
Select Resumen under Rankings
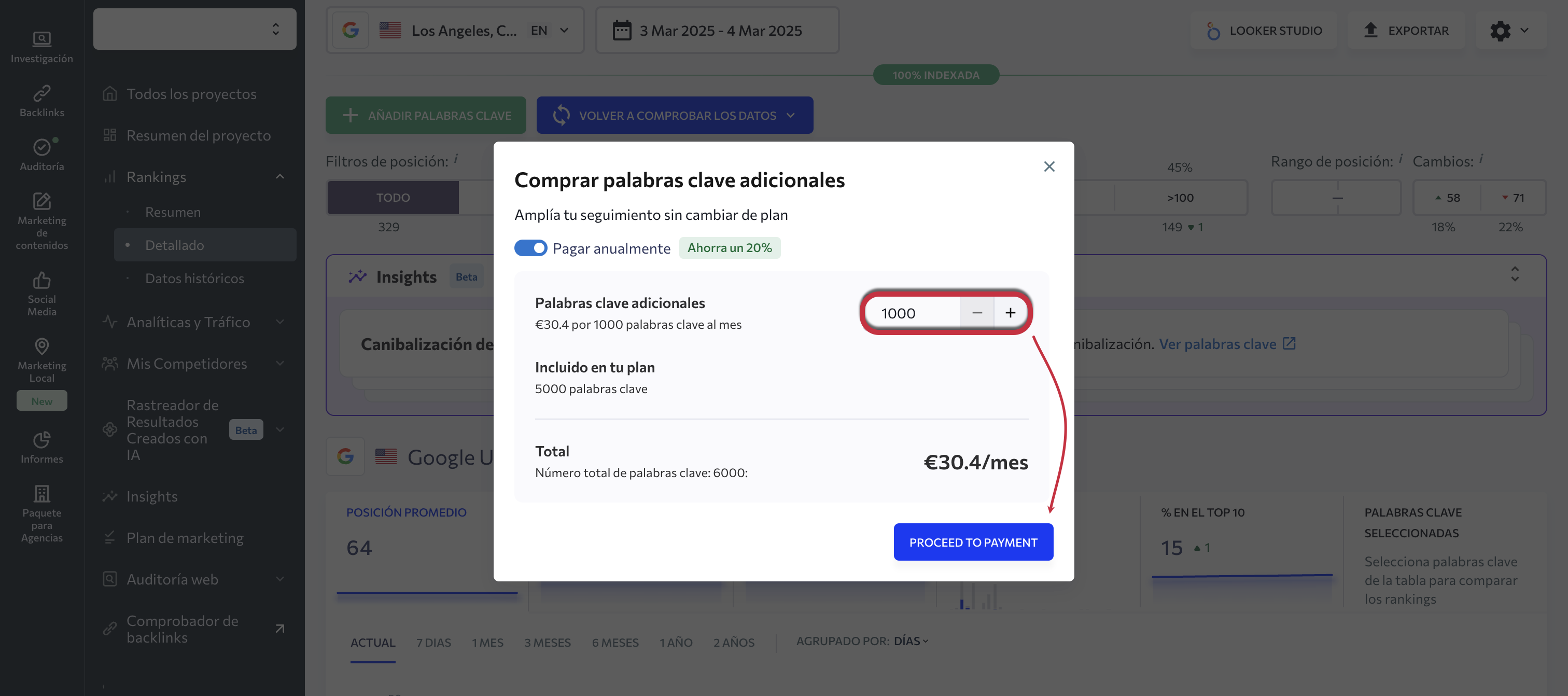pyautogui.click(x=173, y=212)
